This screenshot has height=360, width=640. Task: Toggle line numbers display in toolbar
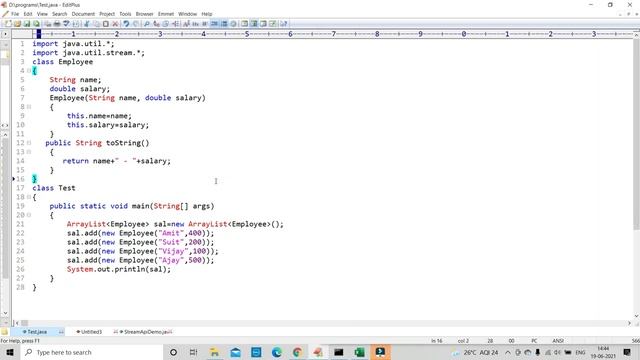click(224, 24)
